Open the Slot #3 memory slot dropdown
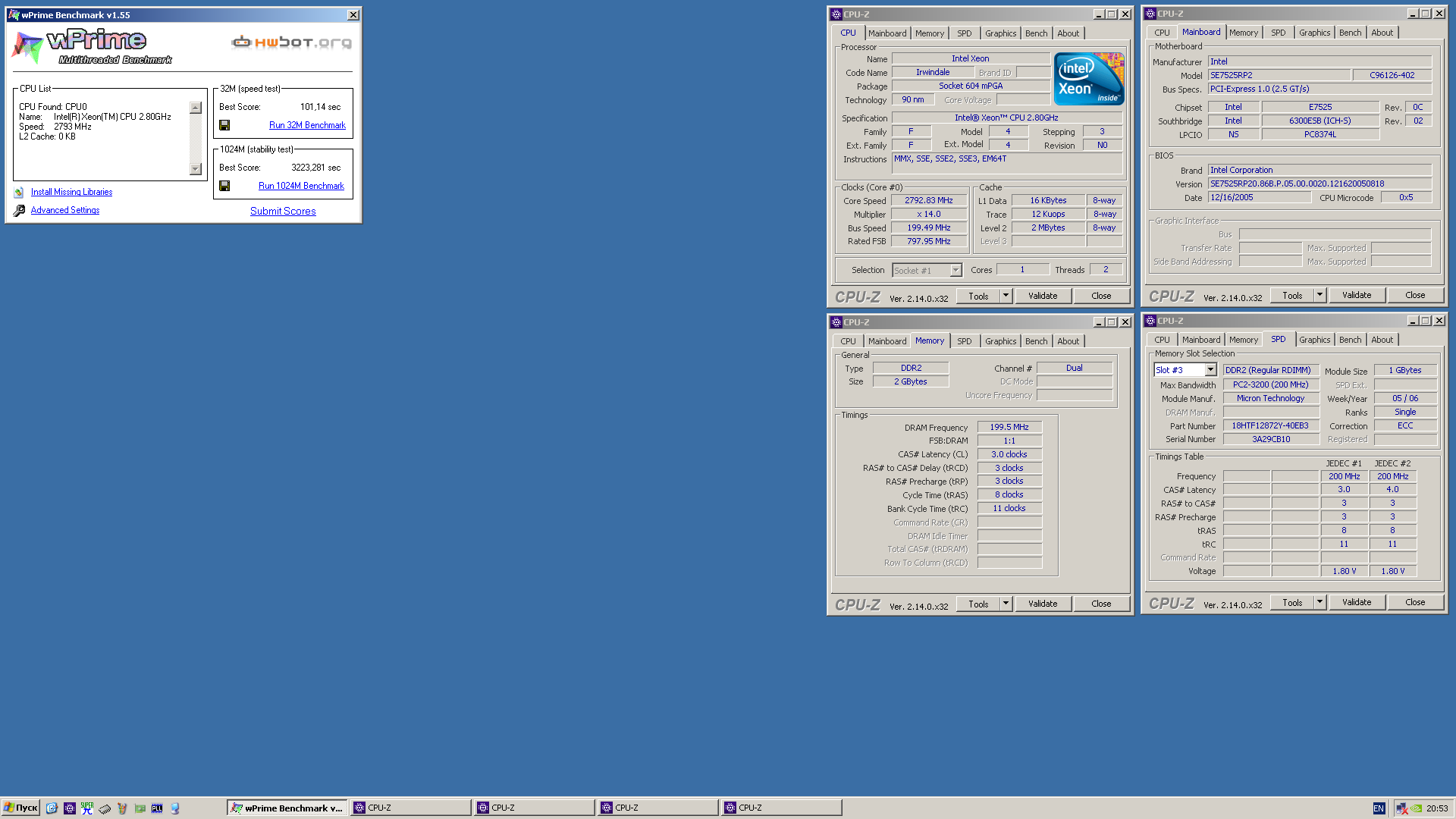The height and width of the screenshot is (819, 1456). [x=1210, y=370]
